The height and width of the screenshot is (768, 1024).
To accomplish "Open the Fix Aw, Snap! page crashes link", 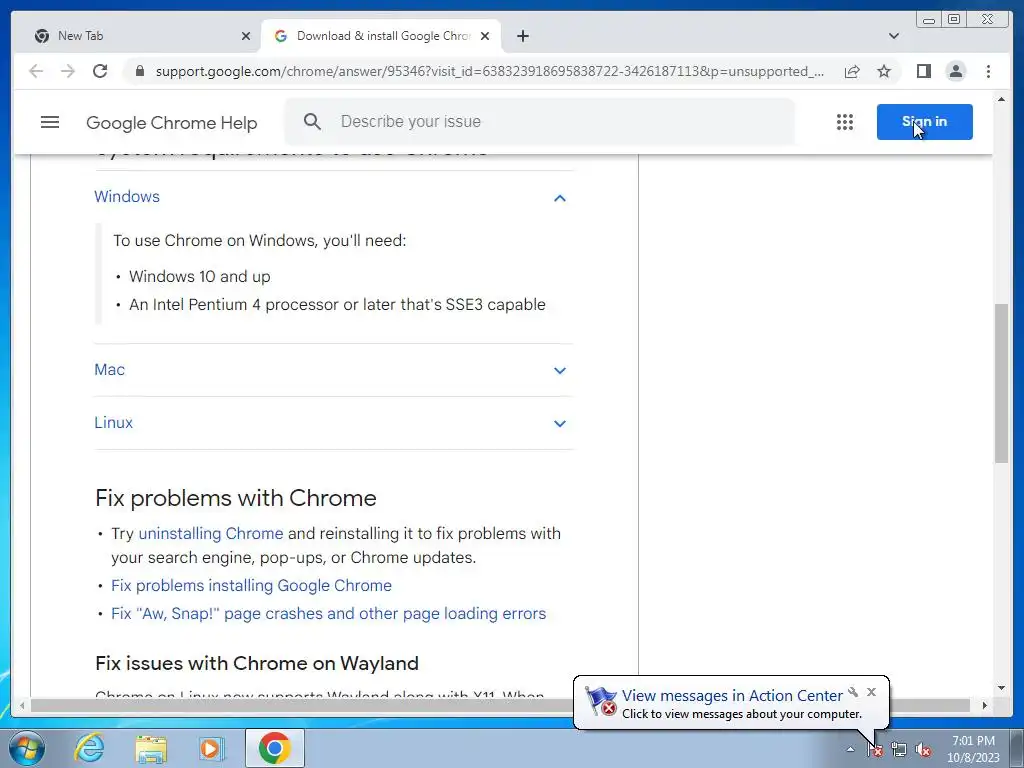I will pos(328,614).
